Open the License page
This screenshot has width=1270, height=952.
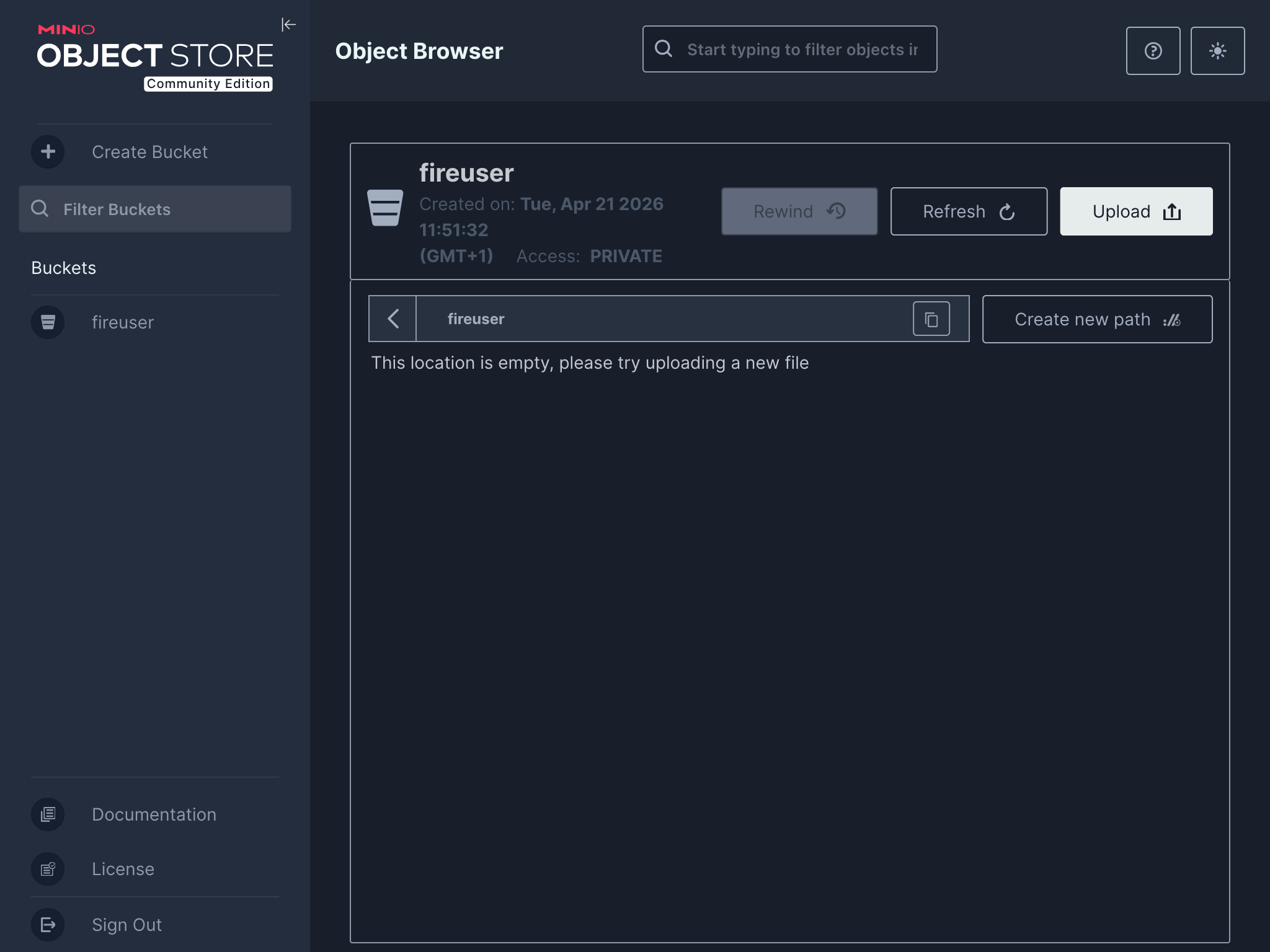123,869
